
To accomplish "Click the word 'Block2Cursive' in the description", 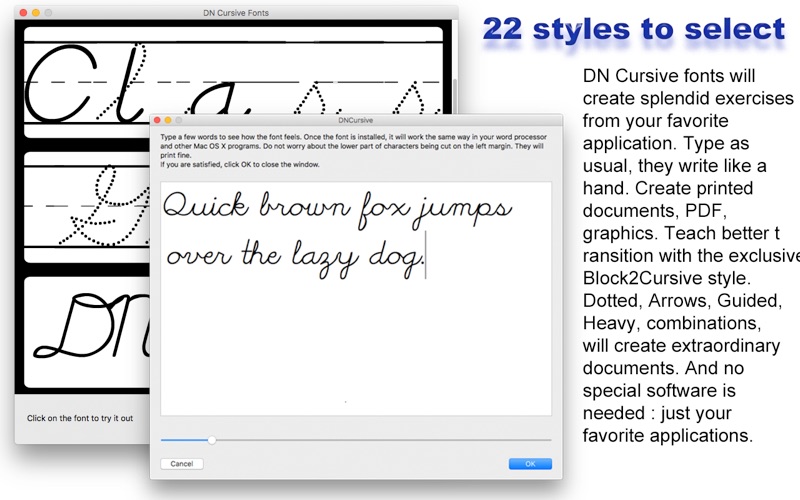I will pos(642,278).
